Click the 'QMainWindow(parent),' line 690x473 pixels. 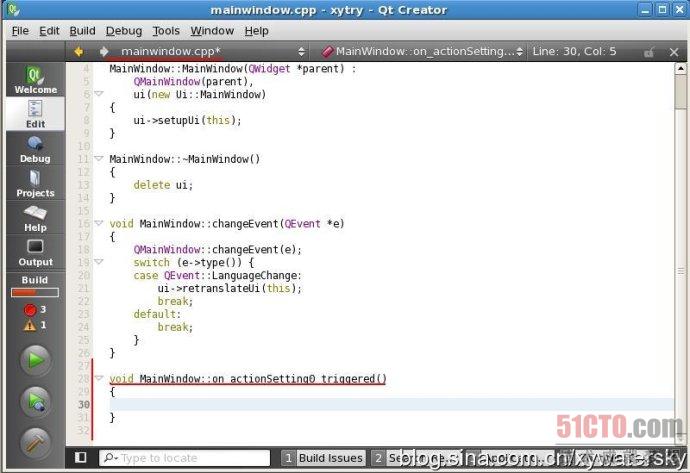pyautogui.click(x=194, y=81)
